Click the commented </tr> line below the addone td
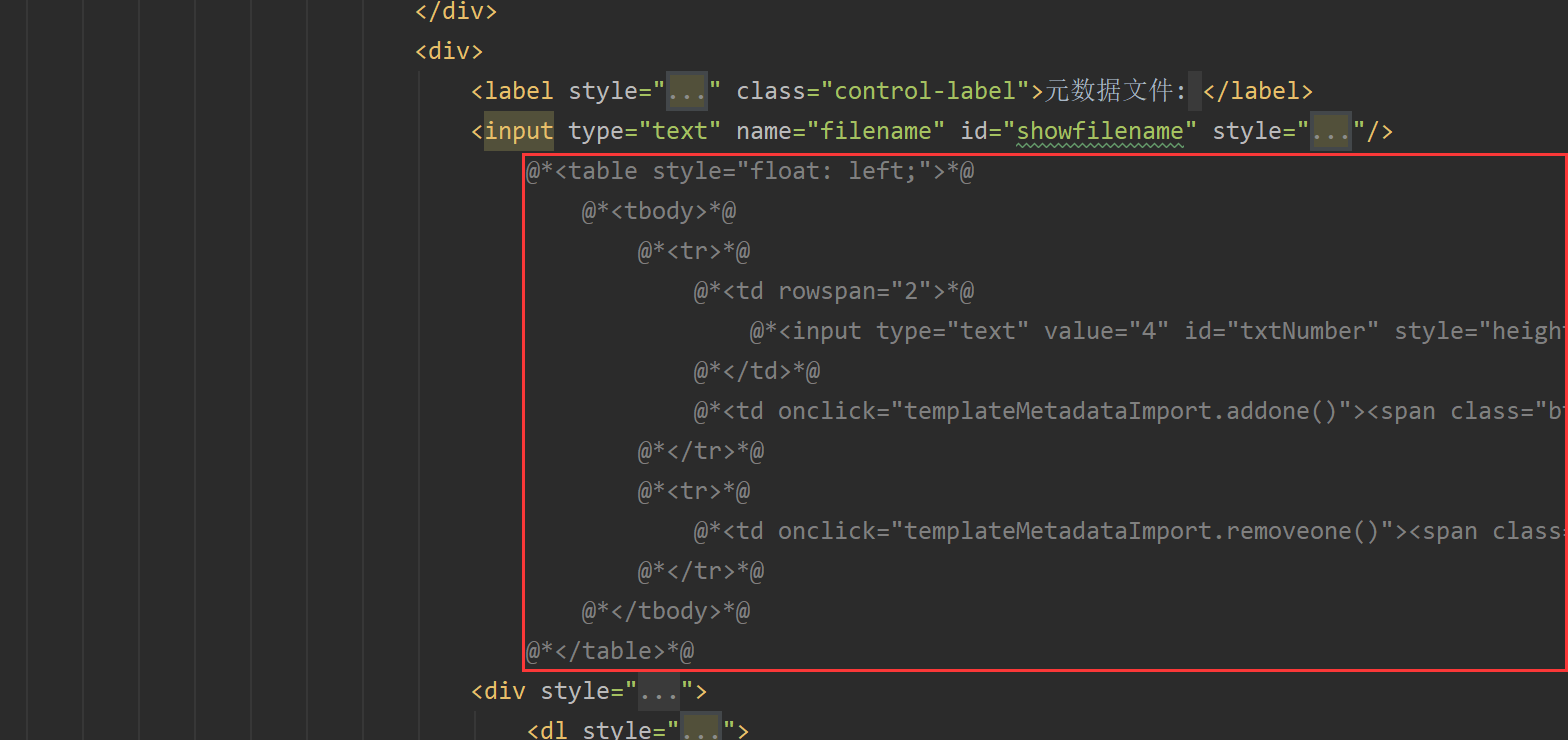Screen dimensions: 1568x740 702,451
